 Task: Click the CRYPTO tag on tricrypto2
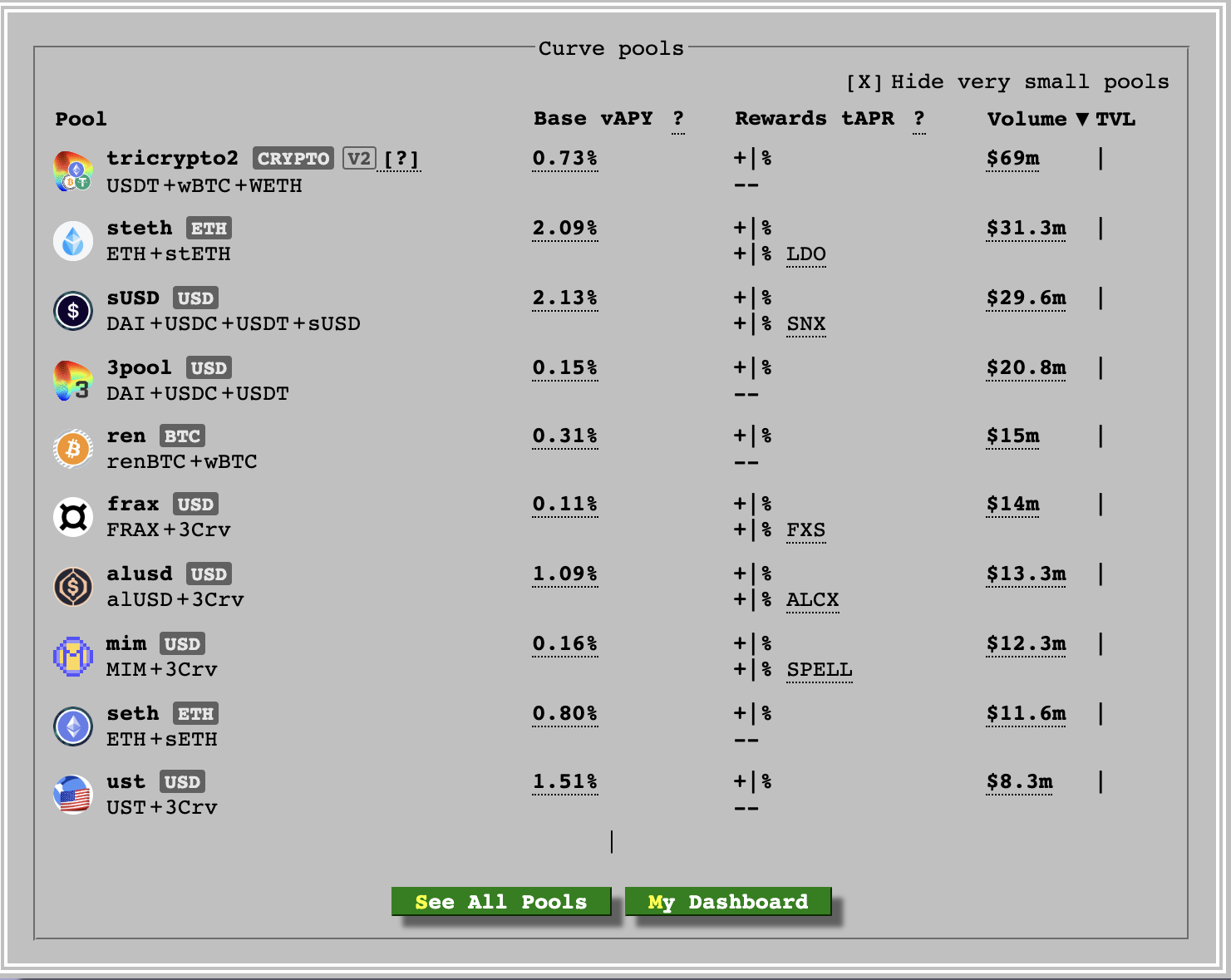(x=293, y=159)
